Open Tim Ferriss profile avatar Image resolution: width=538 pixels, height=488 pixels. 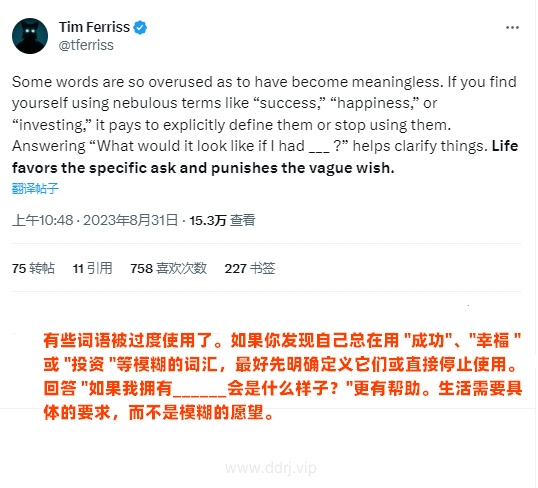pyautogui.click(x=30, y=36)
